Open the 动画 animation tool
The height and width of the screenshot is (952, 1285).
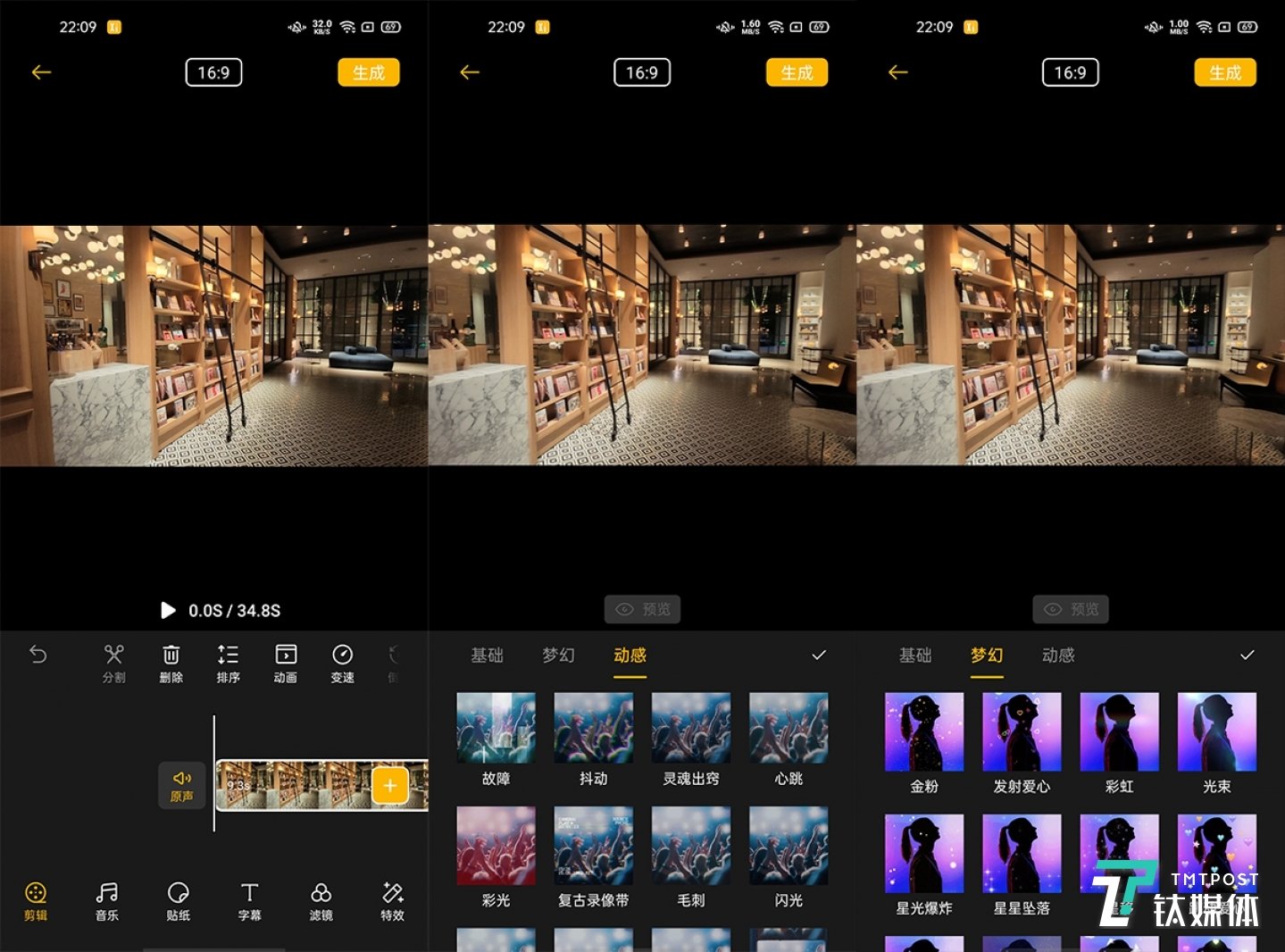tap(285, 663)
